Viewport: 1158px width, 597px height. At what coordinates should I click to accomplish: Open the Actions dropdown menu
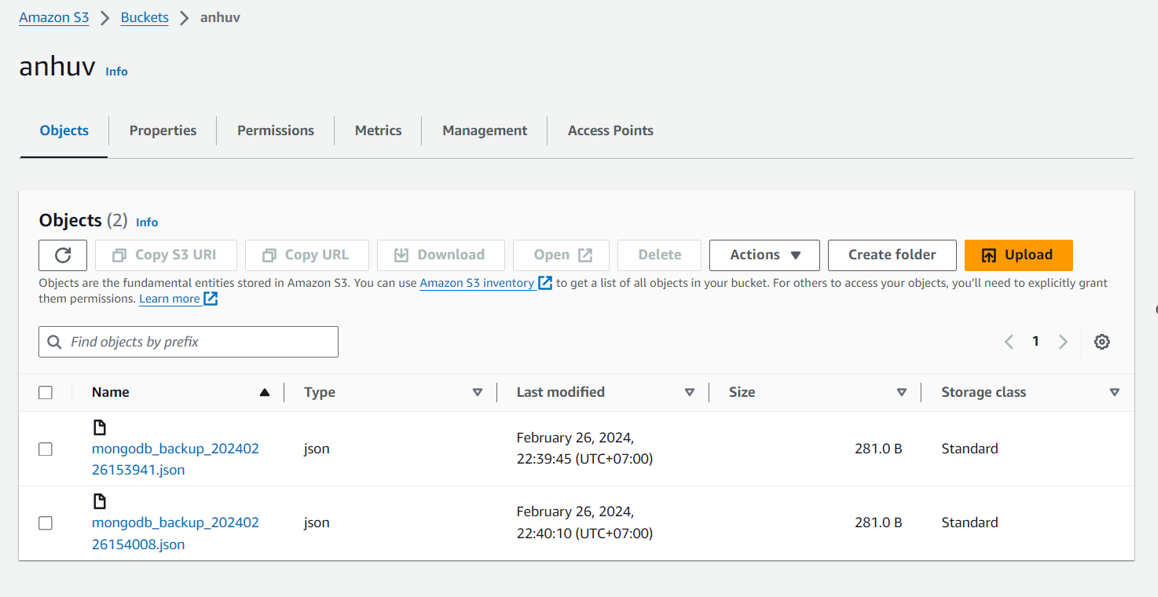(x=764, y=255)
